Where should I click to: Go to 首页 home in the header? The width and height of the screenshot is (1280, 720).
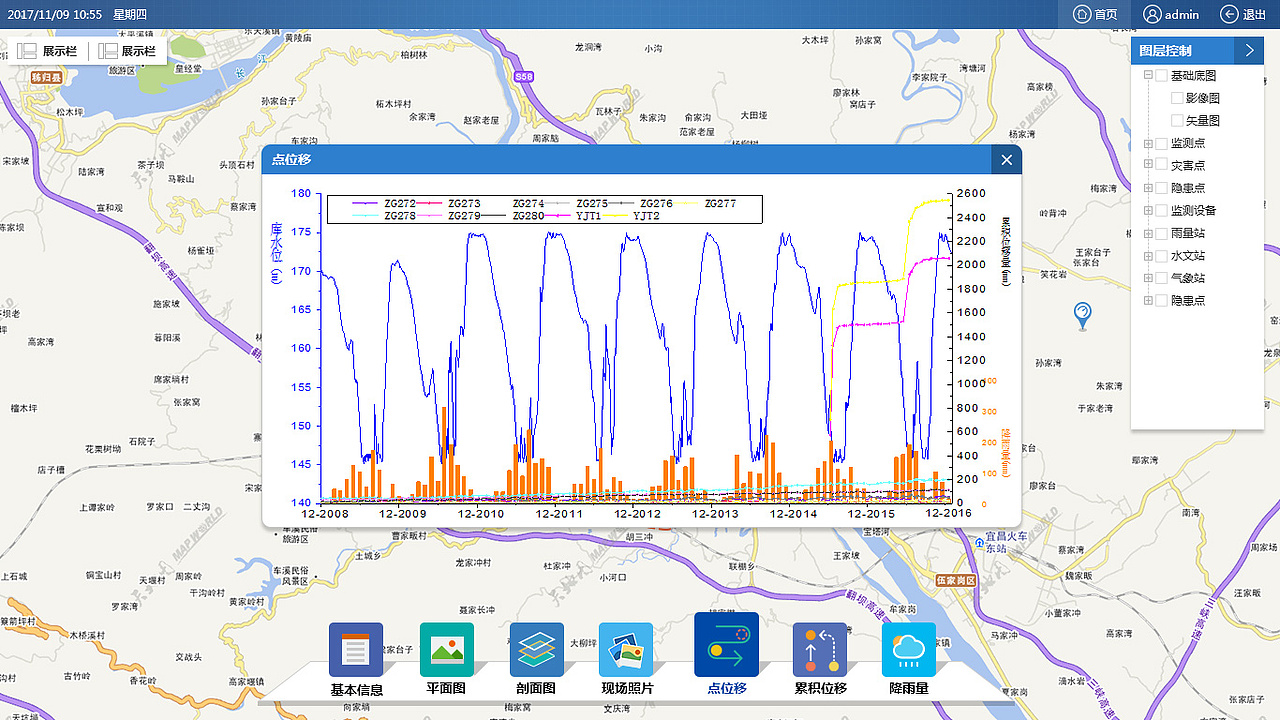[x=1095, y=14]
